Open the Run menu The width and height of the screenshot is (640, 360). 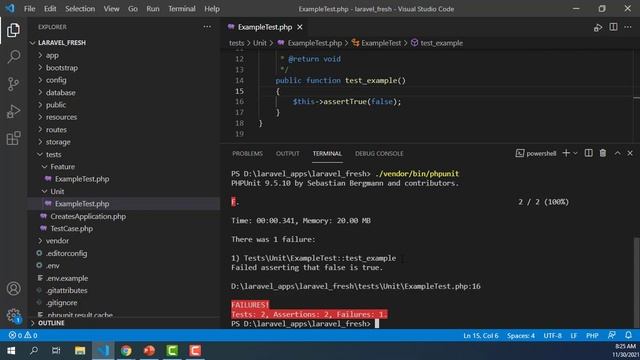[x=153, y=9]
